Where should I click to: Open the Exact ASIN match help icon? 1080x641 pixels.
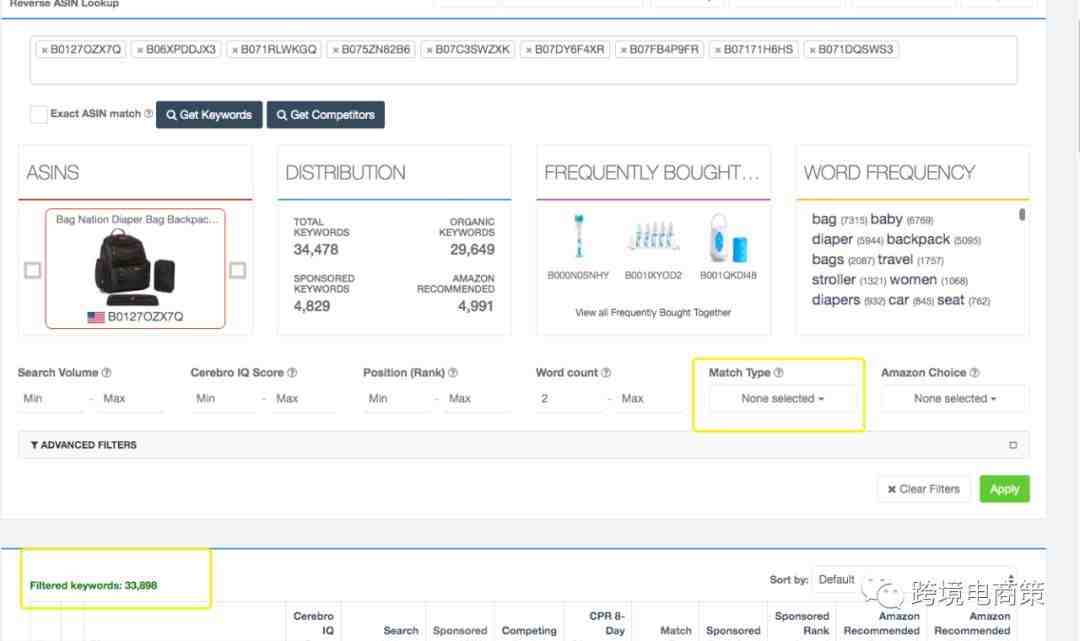tap(148, 114)
